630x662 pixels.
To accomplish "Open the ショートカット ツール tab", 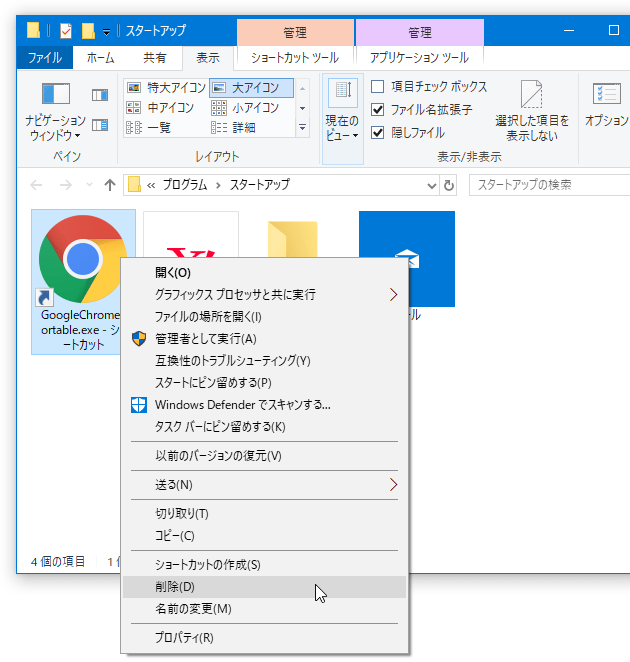I will tap(295, 57).
